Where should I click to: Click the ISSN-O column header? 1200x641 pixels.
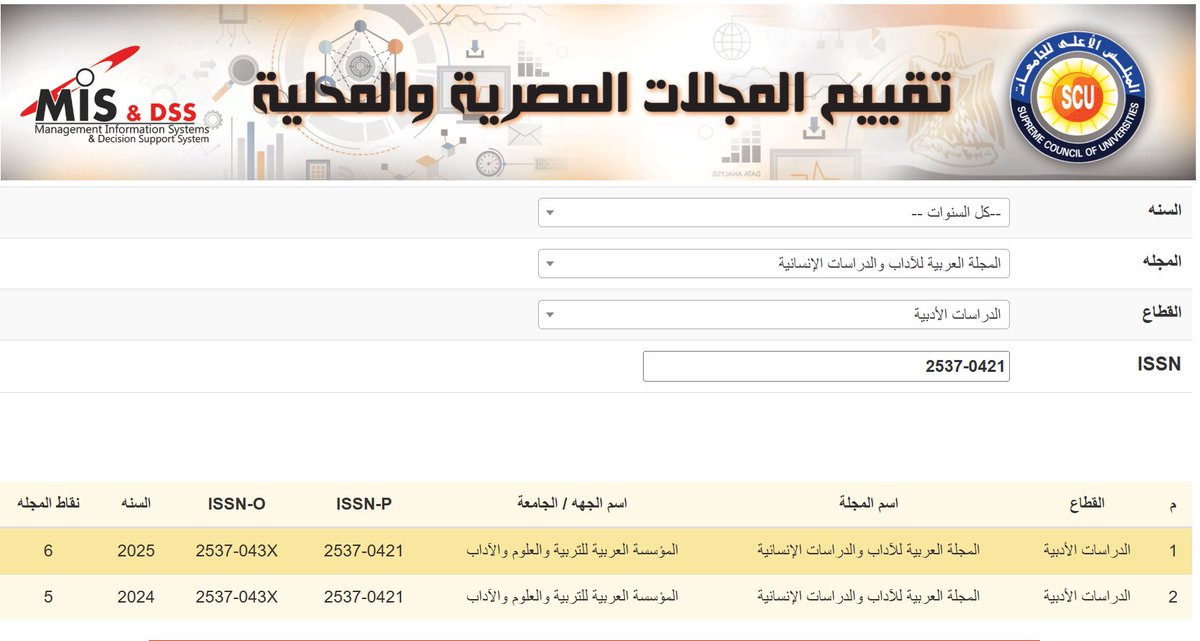tap(237, 504)
